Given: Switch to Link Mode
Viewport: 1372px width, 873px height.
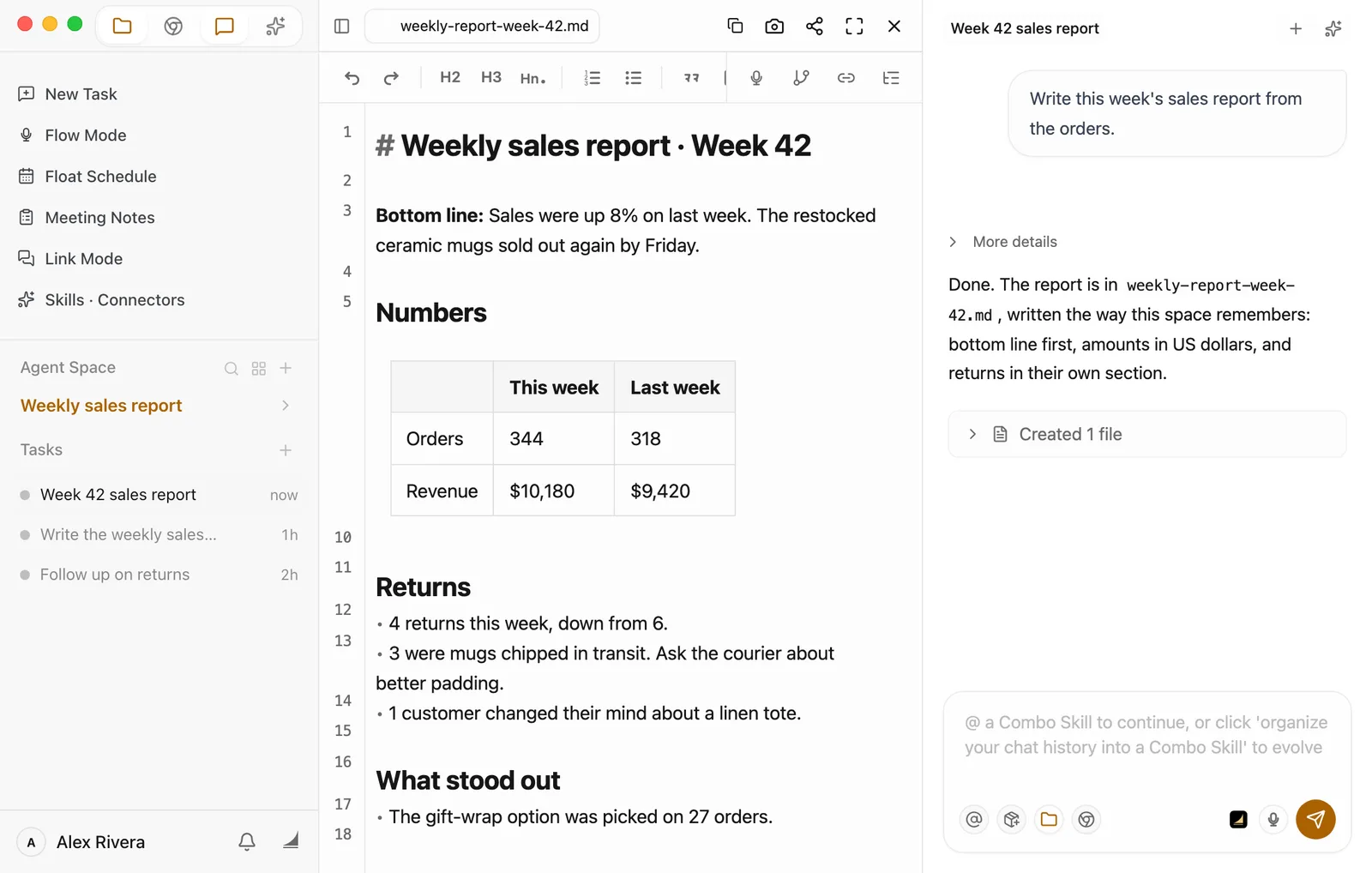Looking at the screenshot, I should [x=83, y=258].
